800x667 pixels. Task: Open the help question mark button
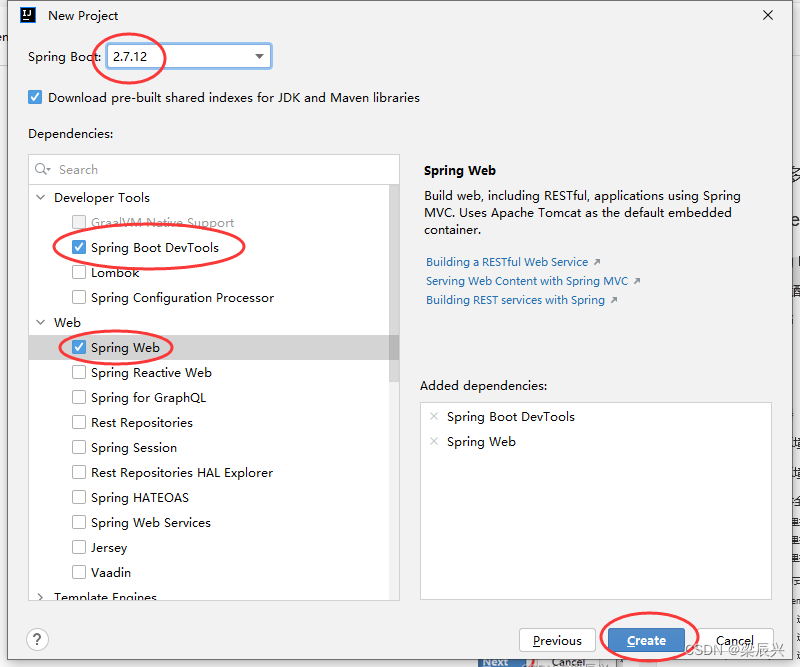tap(37, 639)
